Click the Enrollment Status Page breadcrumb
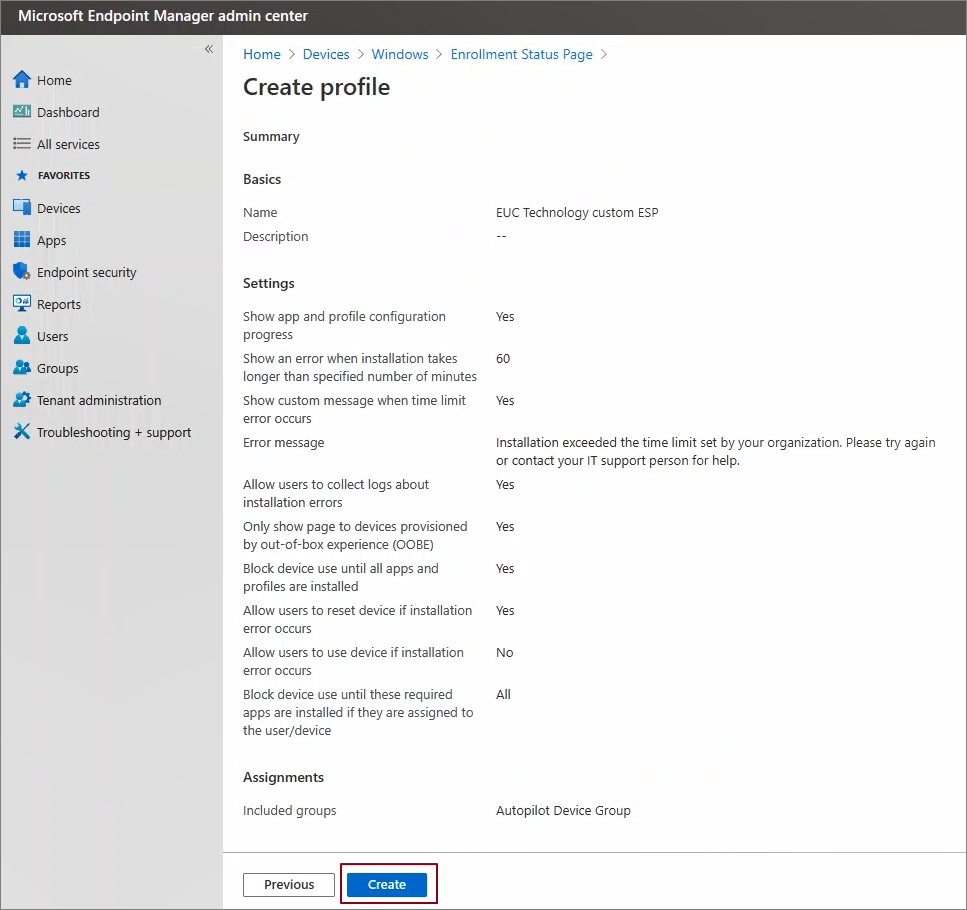 [521, 54]
